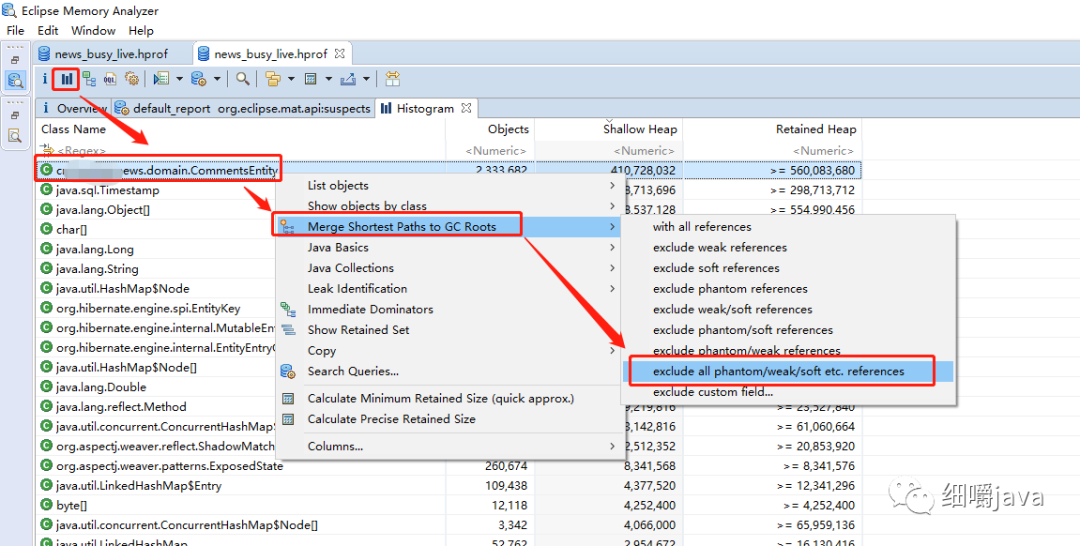
Task: Open dropdown arrow next to Query Browser icon
Action: (x=217, y=79)
